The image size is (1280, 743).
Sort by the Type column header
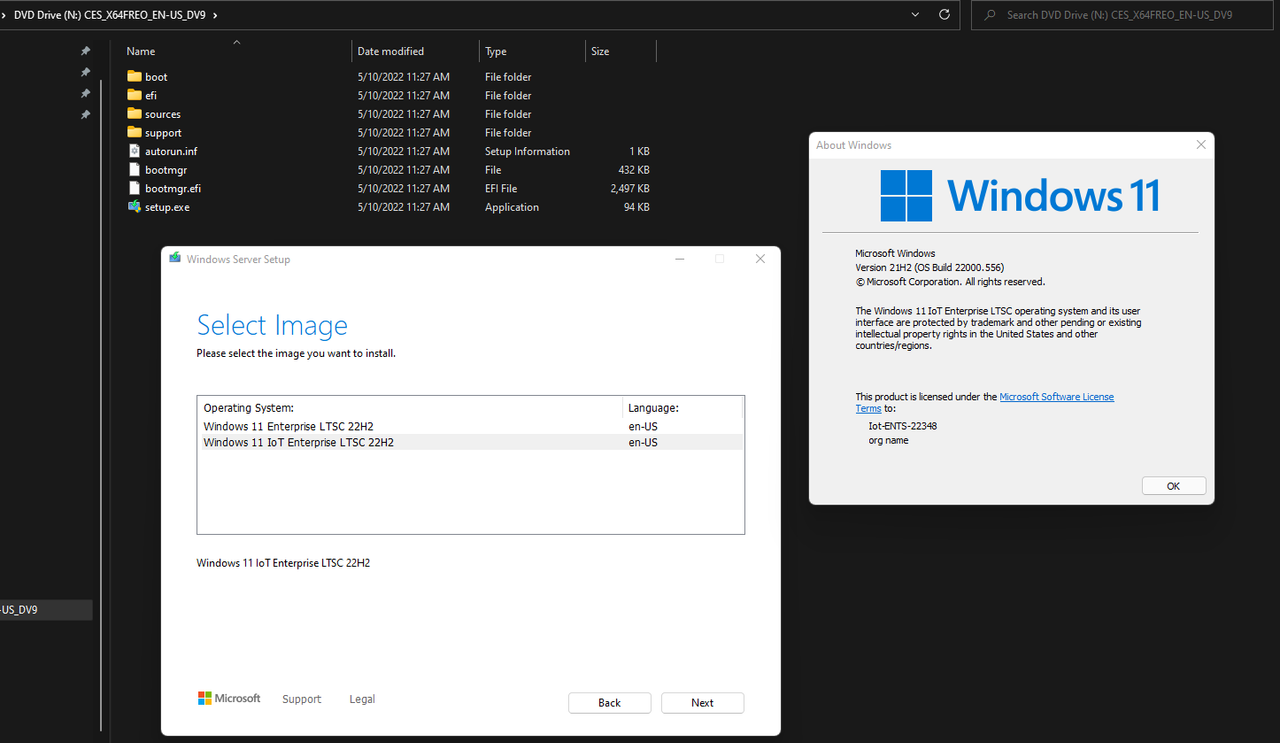click(x=496, y=51)
